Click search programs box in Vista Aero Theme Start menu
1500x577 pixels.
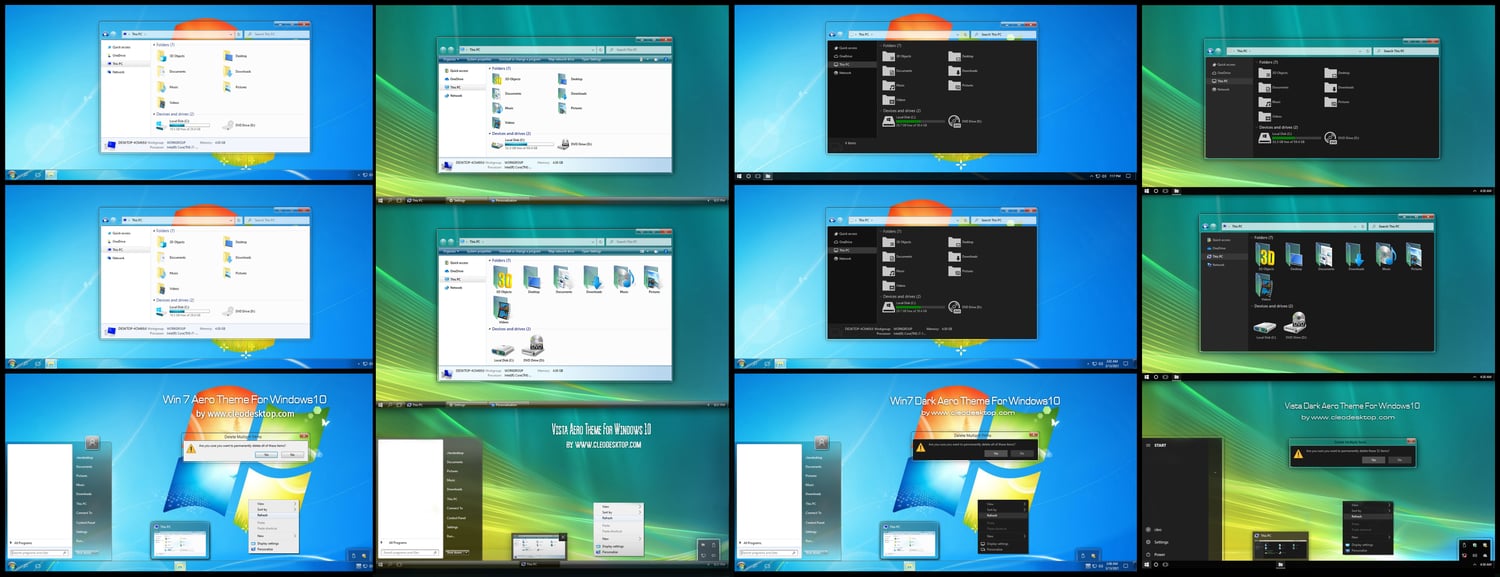click(x=410, y=551)
